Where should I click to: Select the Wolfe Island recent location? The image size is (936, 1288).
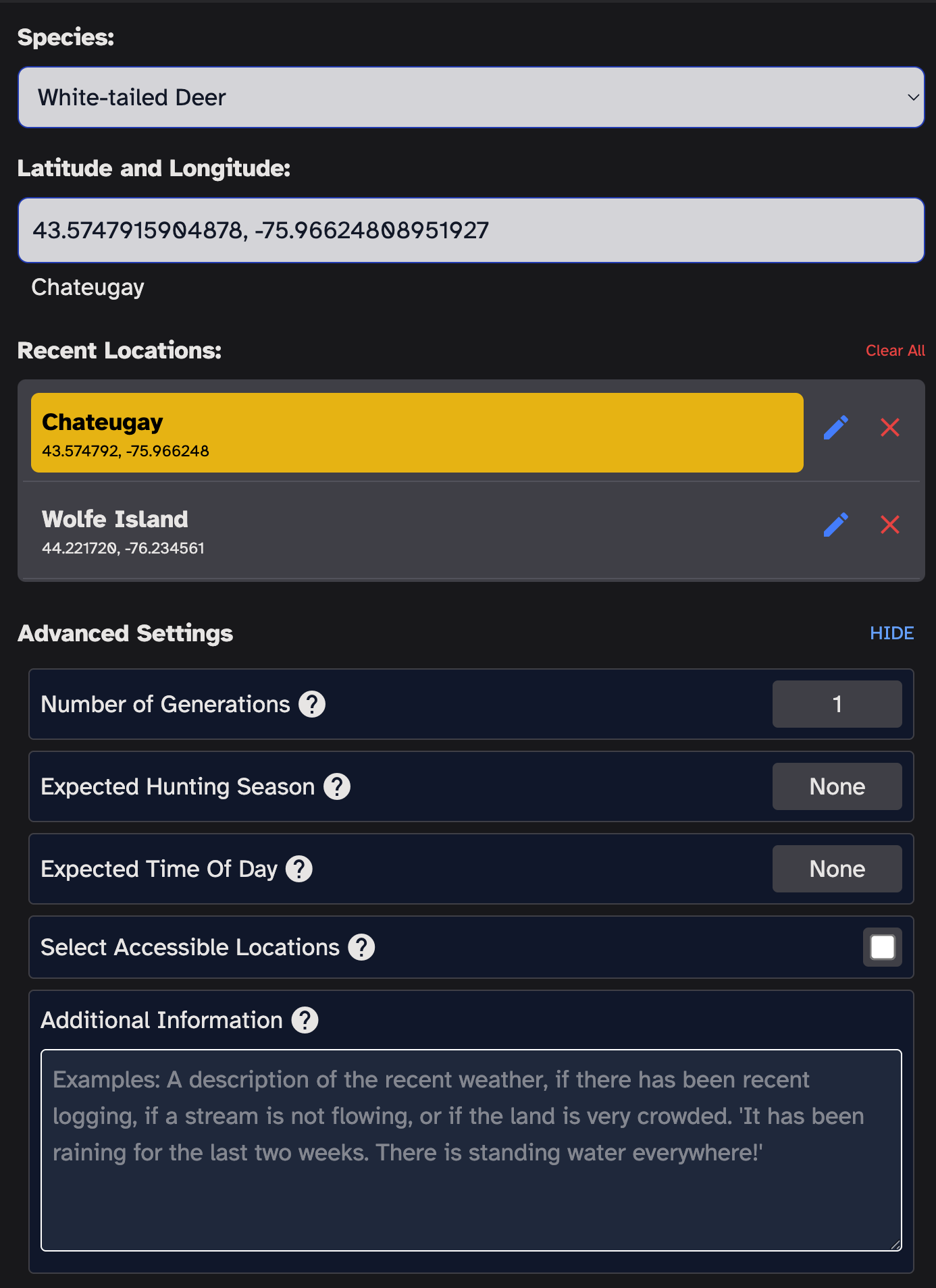(417, 531)
